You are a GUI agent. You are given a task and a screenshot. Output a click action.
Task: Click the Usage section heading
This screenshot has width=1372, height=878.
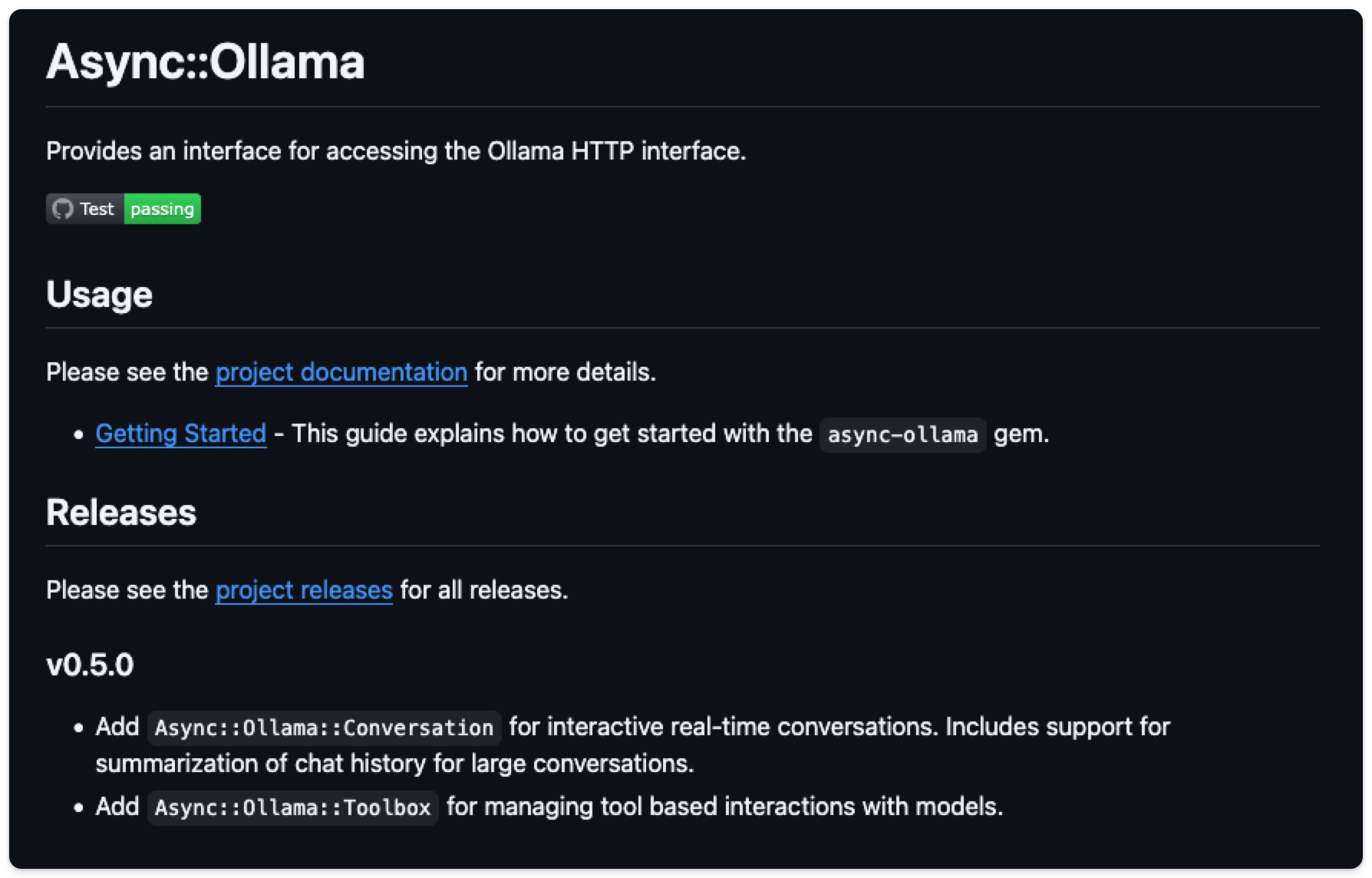point(100,295)
